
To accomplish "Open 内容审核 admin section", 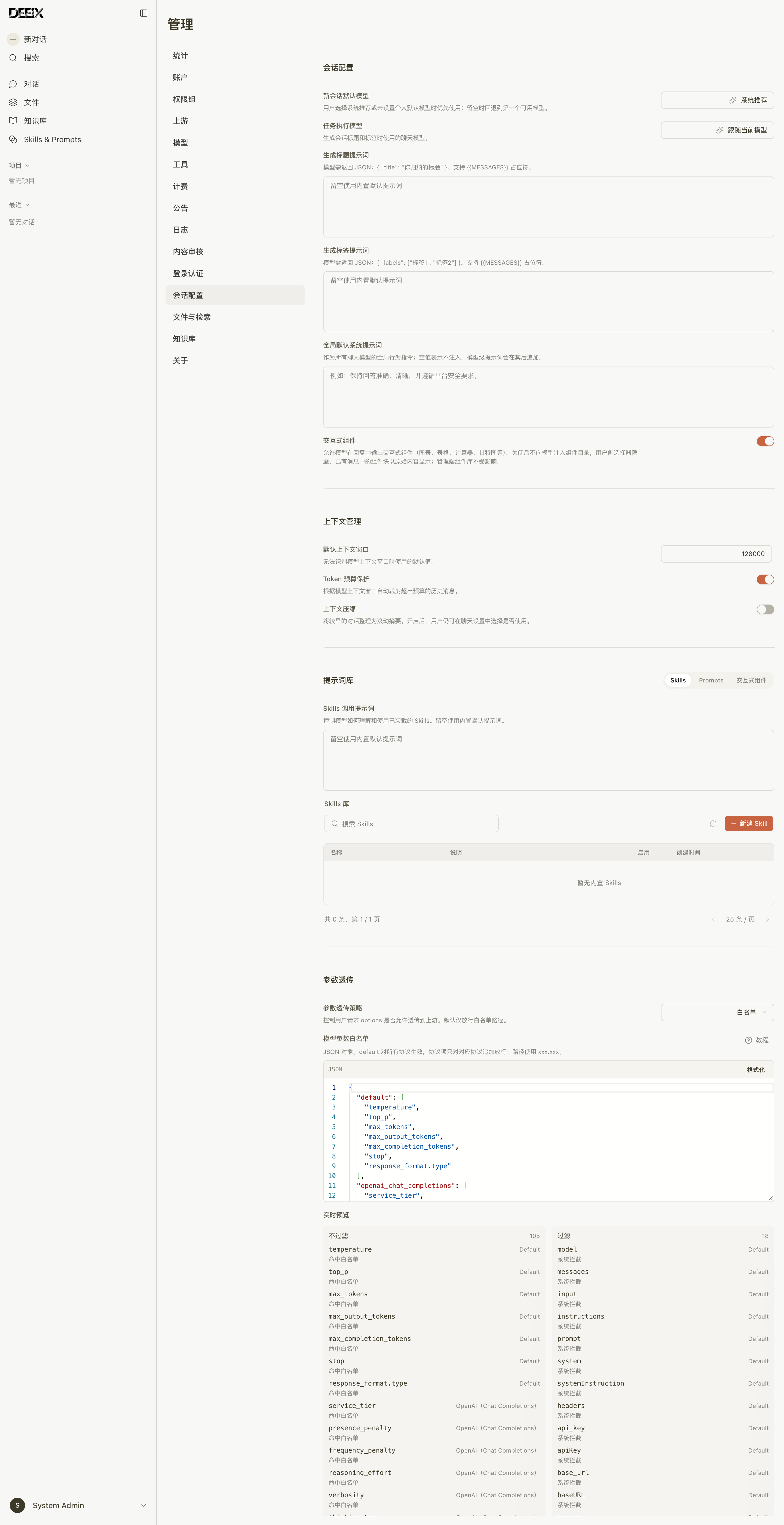I will click(x=235, y=252).
